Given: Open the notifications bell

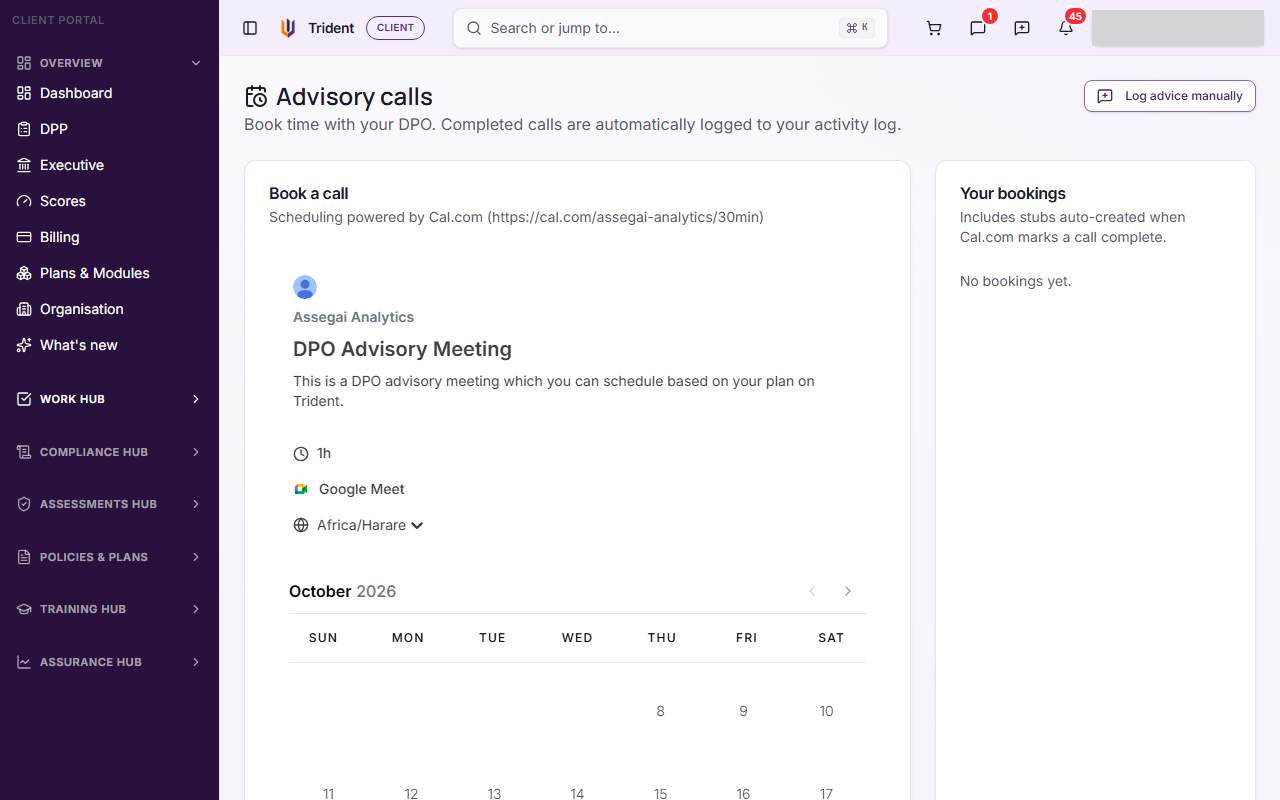Looking at the screenshot, I should tap(1066, 28).
